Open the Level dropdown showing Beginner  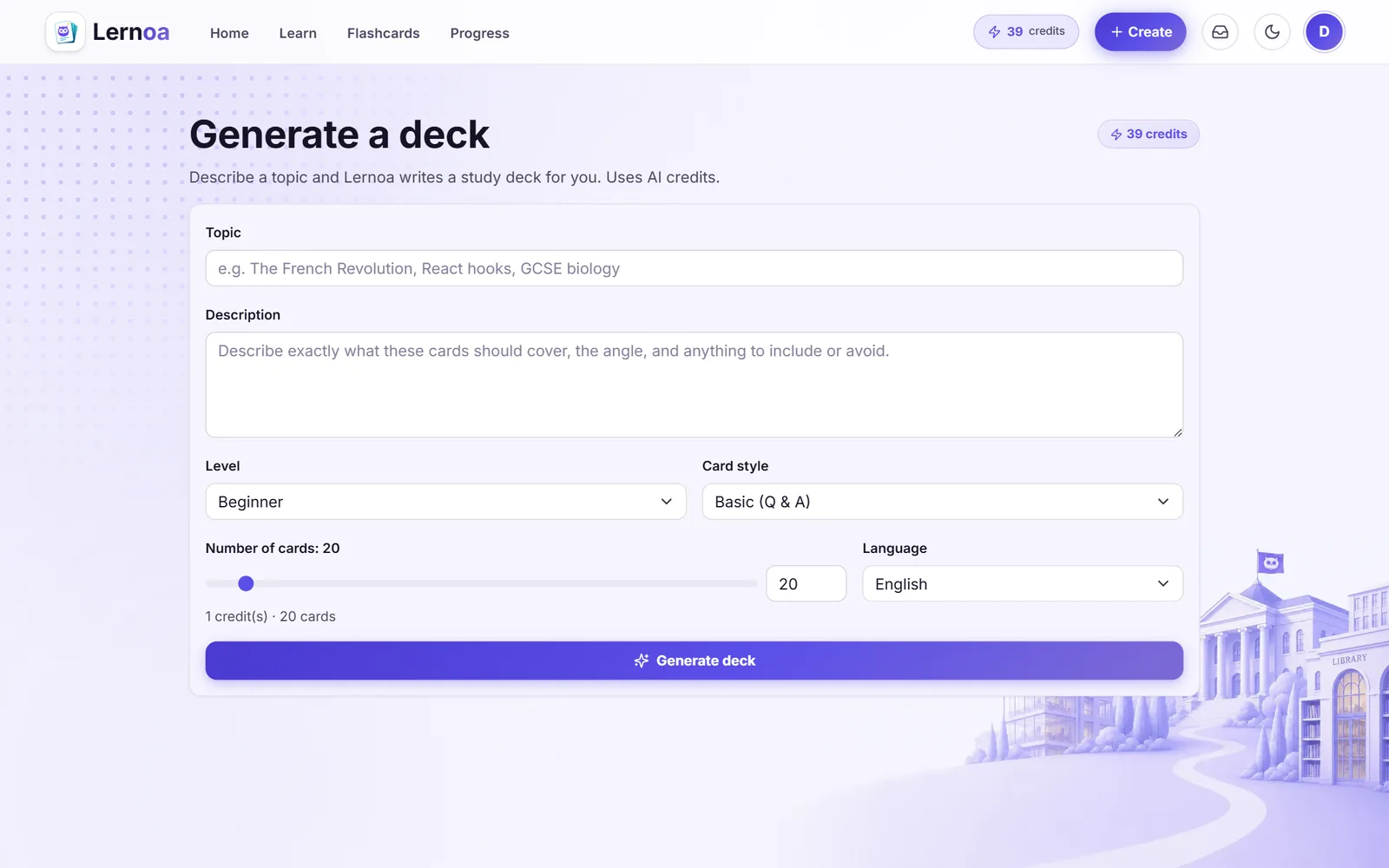point(445,502)
